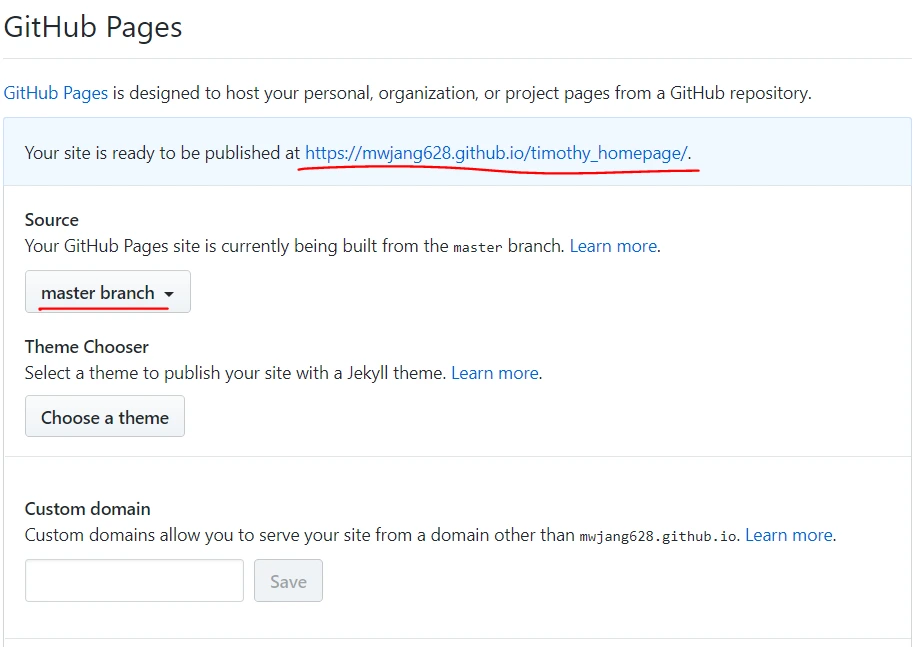The width and height of the screenshot is (920, 647).
Task: Click the 'Your site is ready' banner text
Action: 162,153
